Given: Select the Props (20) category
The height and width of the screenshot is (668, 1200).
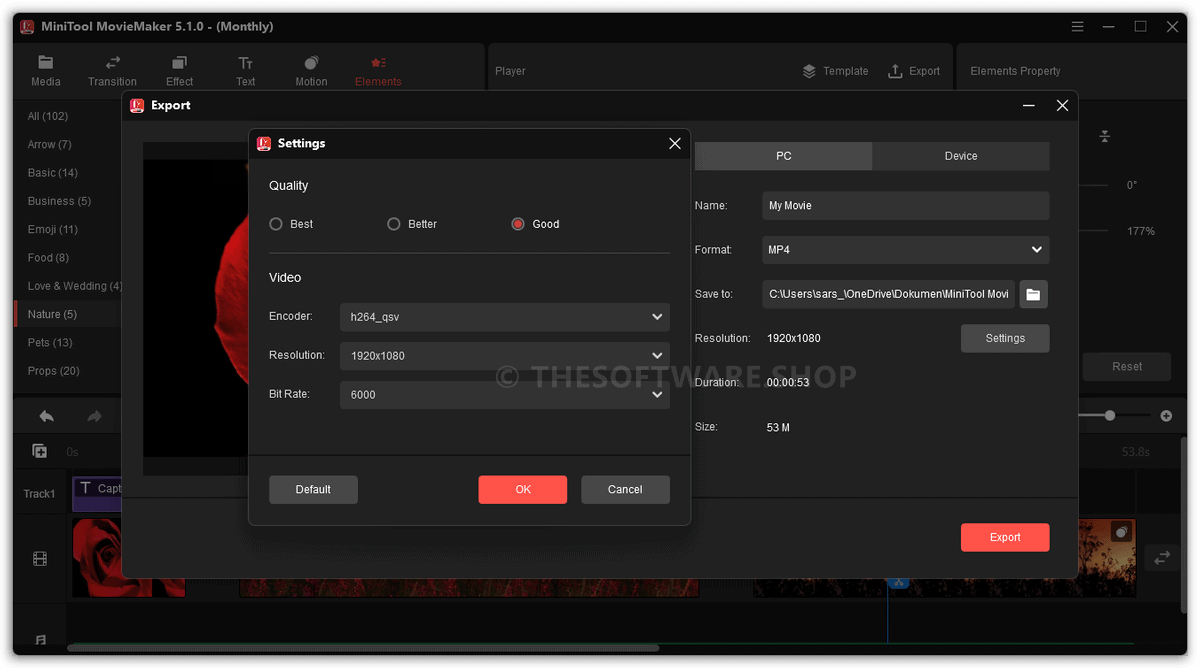Looking at the screenshot, I should (54, 371).
